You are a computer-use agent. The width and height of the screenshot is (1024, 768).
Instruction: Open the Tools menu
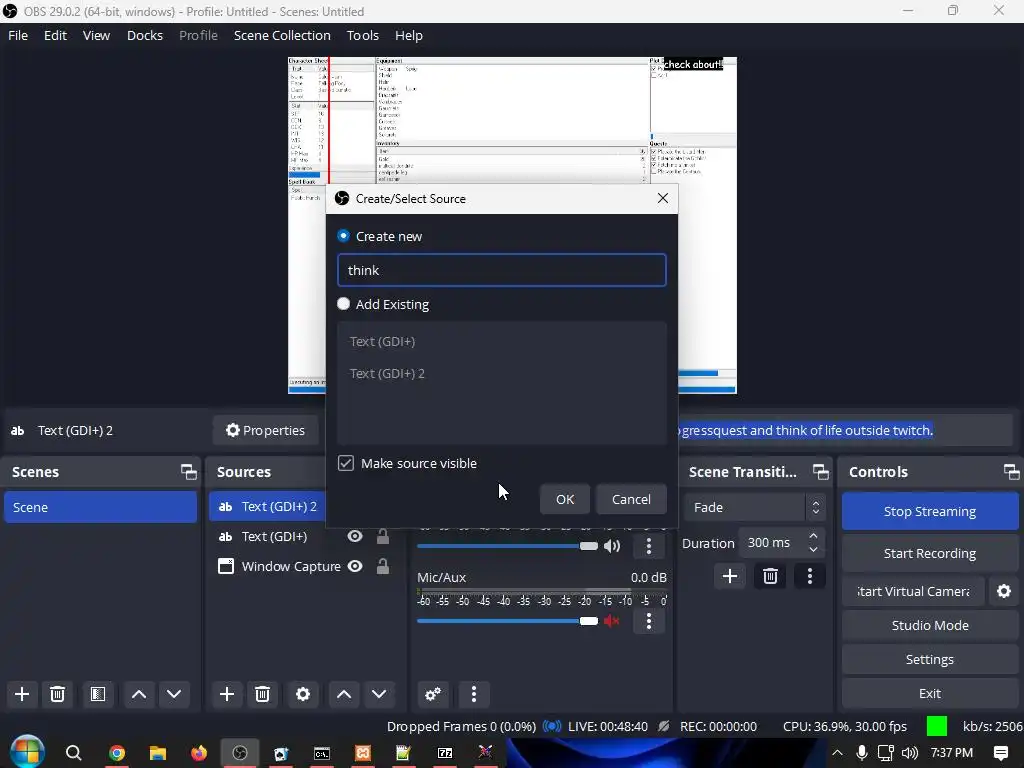(362, 35)
